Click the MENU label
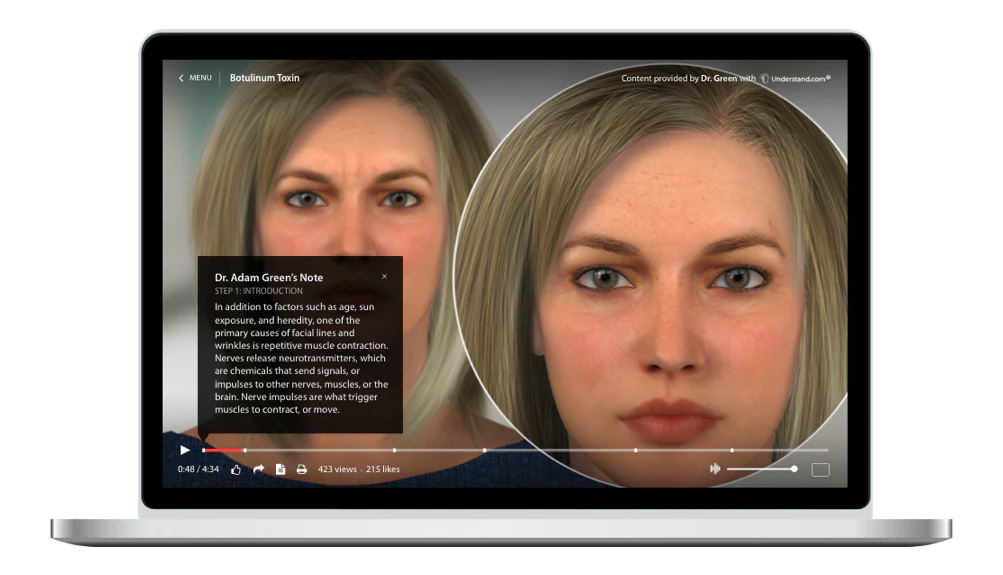1003x575 pixels. (200, 78)
